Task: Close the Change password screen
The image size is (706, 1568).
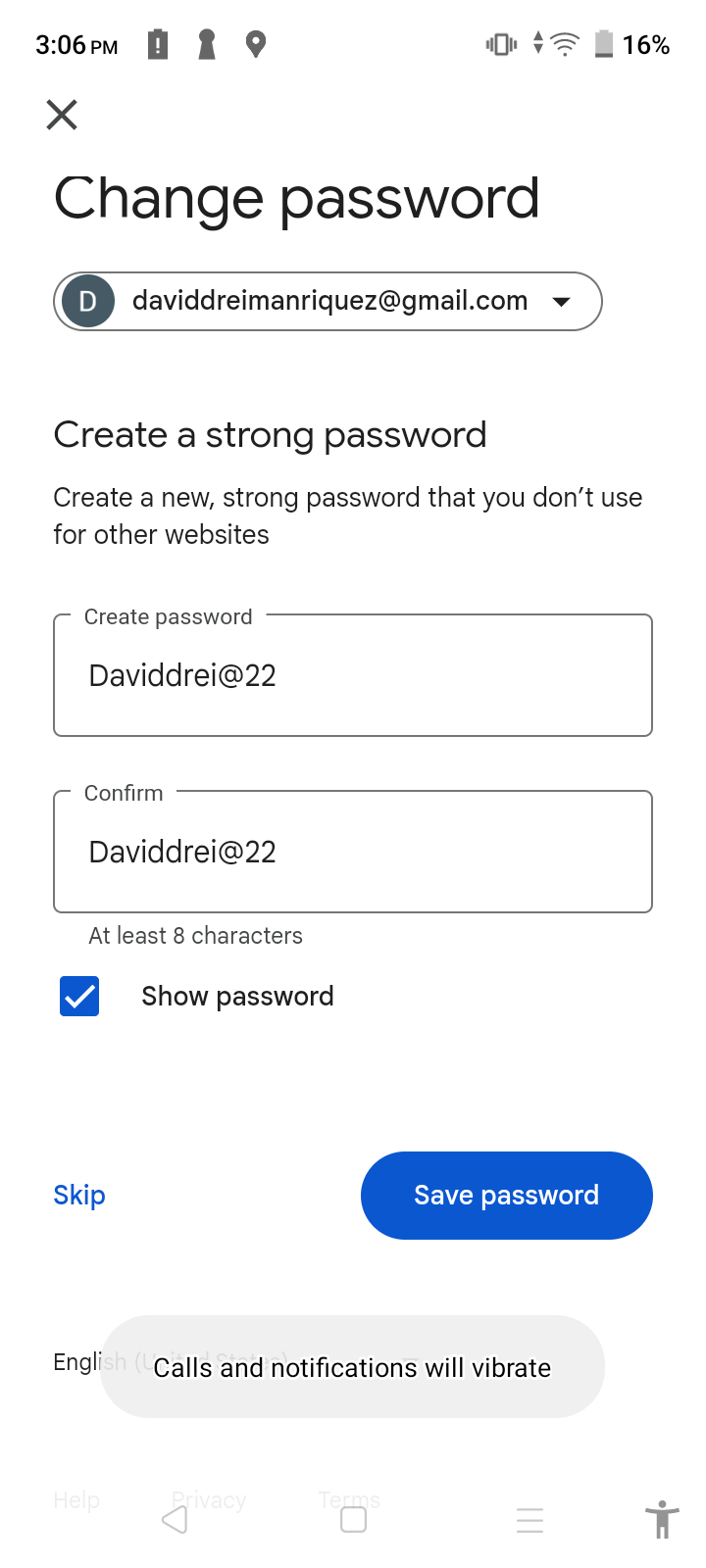Action: pyautogui.click(x=62, y=116)
